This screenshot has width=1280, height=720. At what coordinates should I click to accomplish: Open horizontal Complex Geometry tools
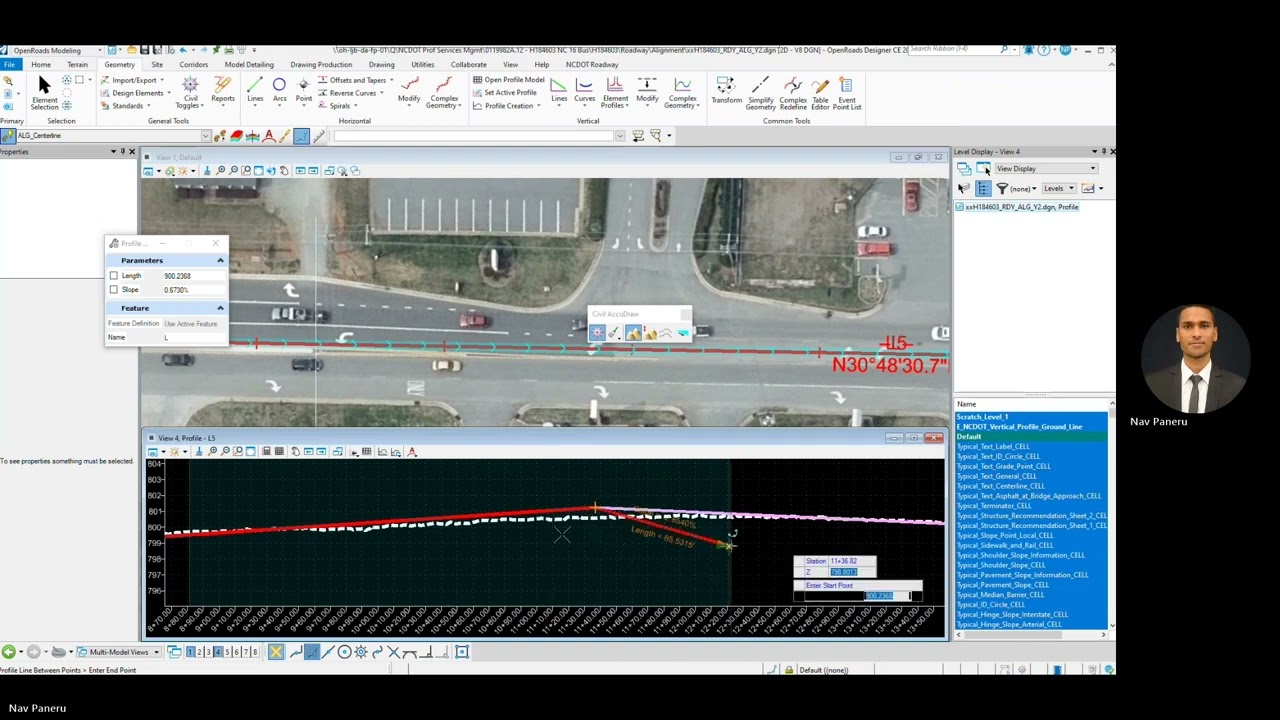[443, 92]
